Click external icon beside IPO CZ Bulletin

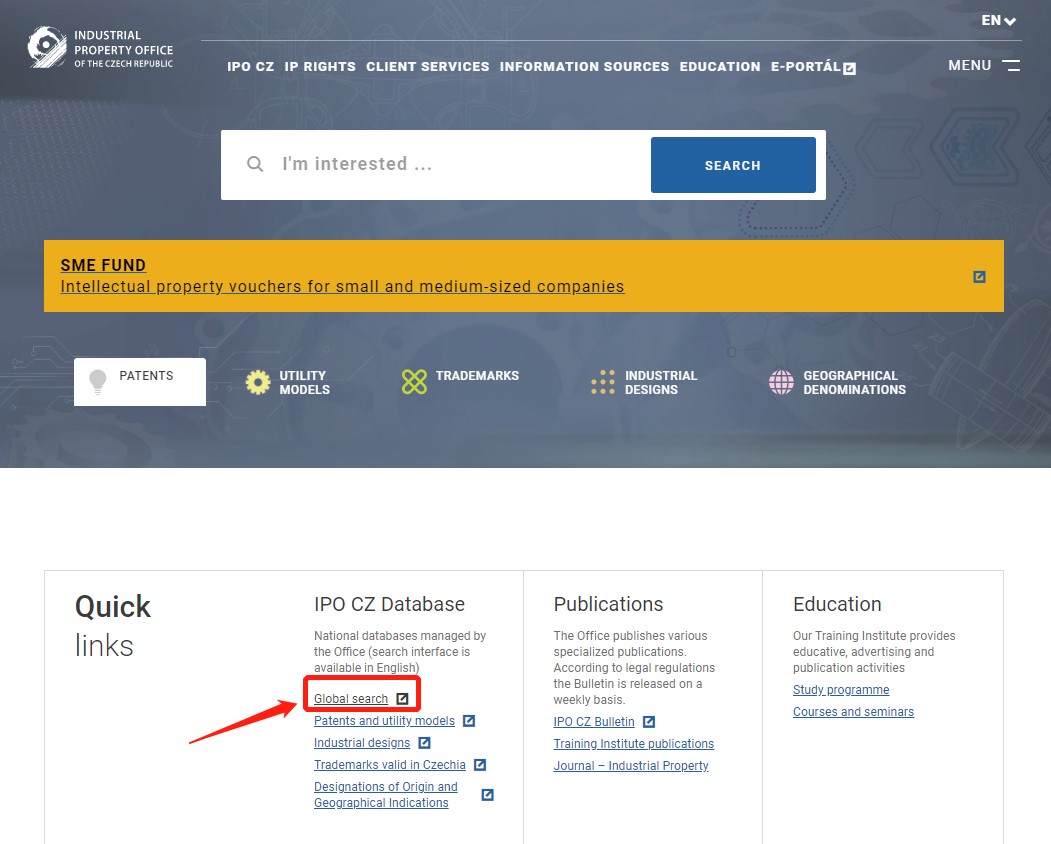pyautogui.click(x=649, y=721)
